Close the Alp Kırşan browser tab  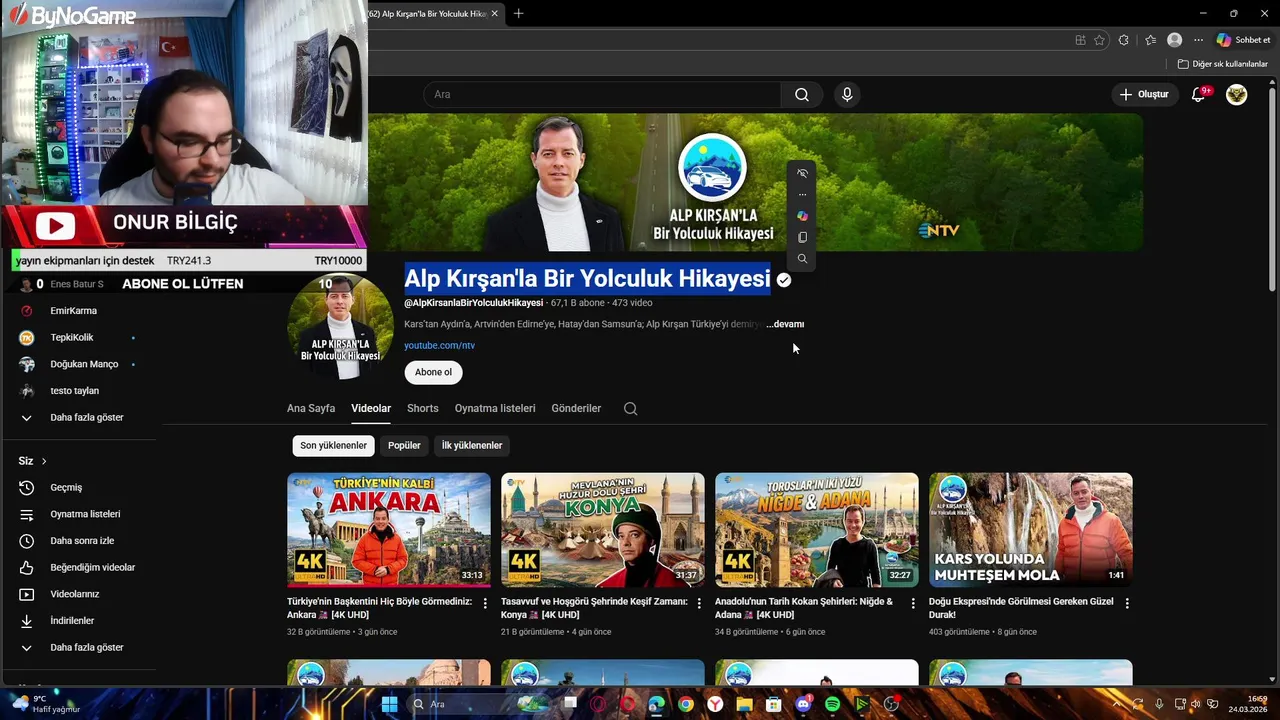tap(494, 13)
